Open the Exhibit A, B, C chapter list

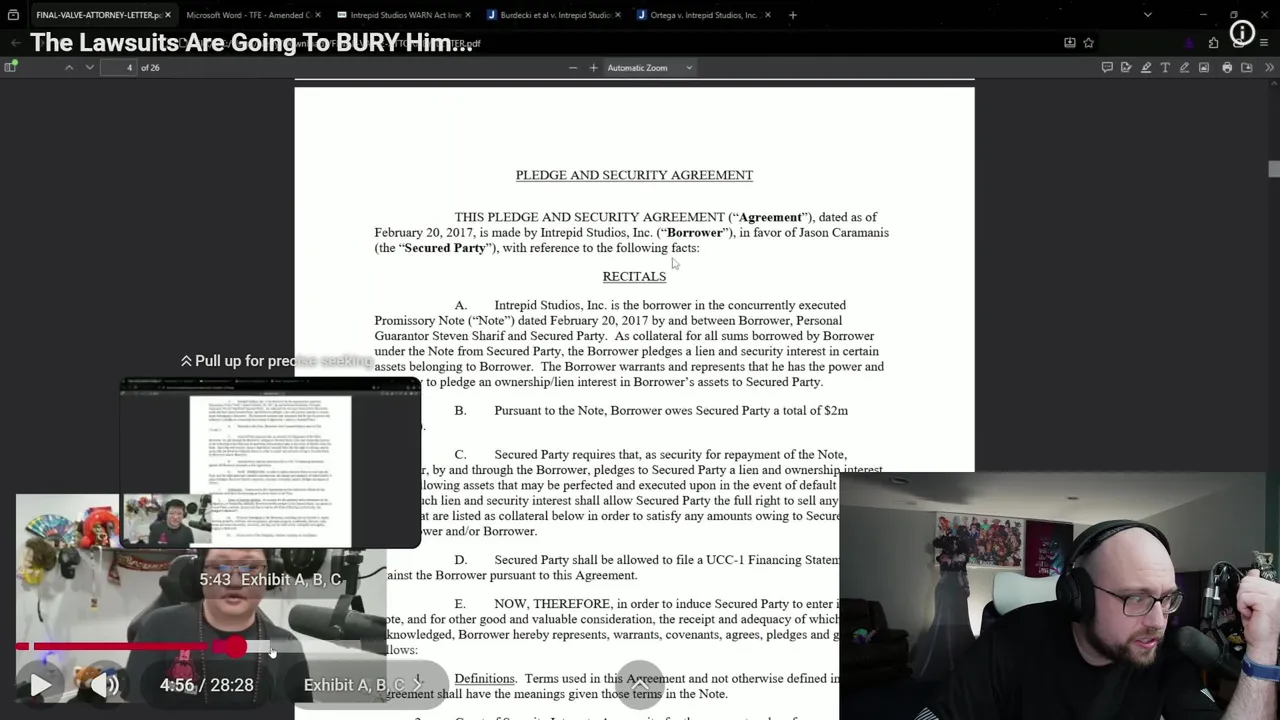363,685
